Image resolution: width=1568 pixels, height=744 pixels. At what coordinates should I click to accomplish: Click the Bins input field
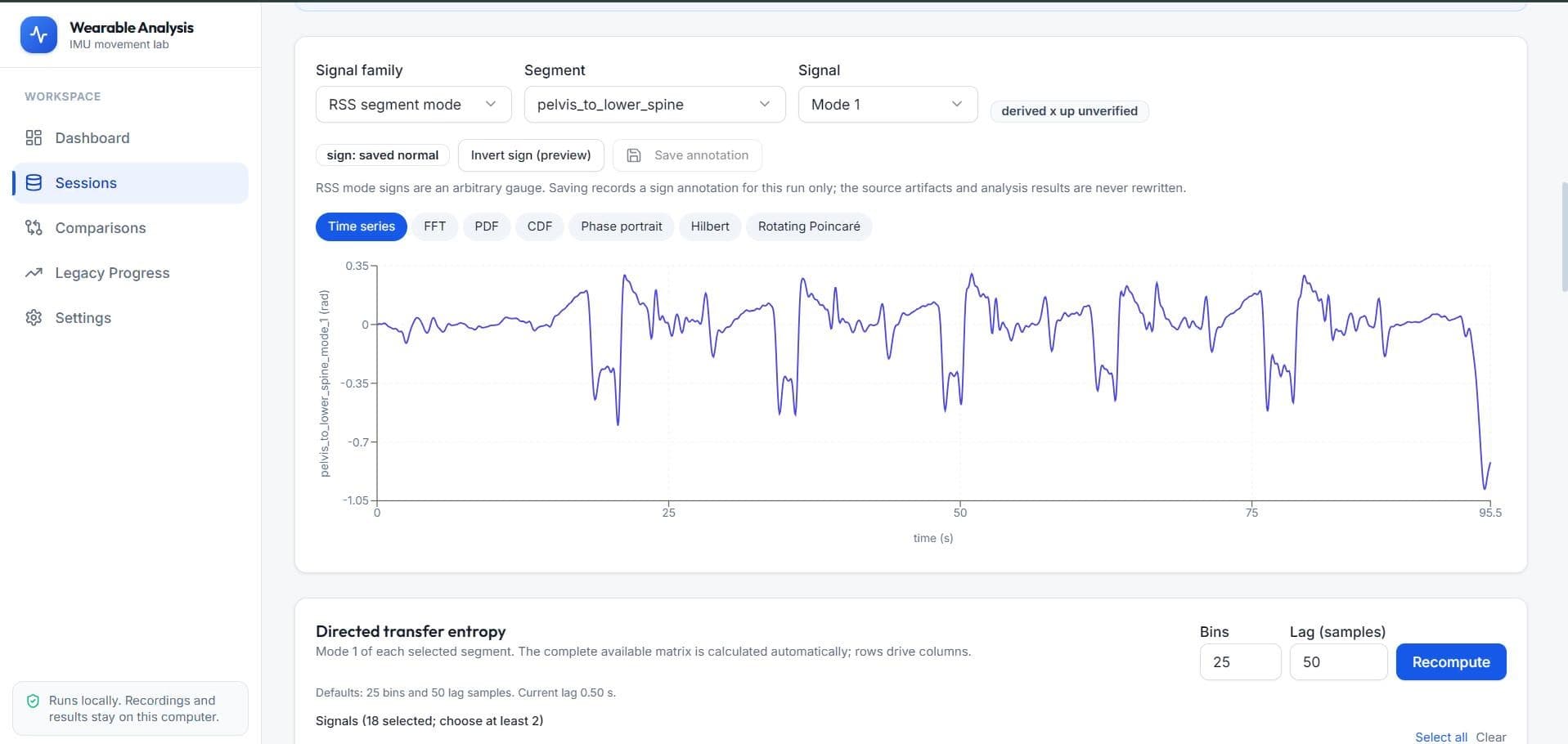pyautogui.click(x=1240, y=662)
